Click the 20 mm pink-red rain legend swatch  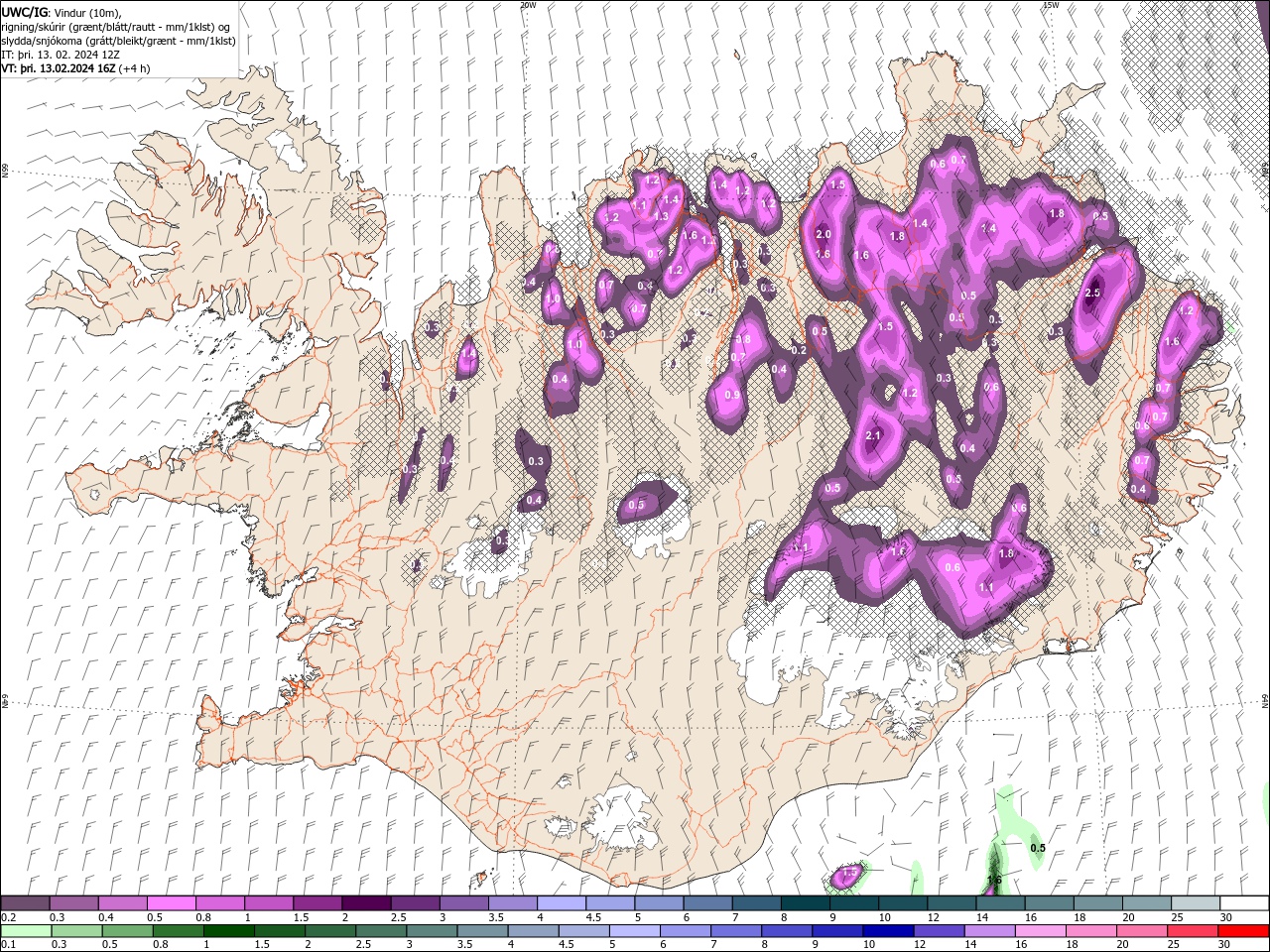click(1141, 931)
